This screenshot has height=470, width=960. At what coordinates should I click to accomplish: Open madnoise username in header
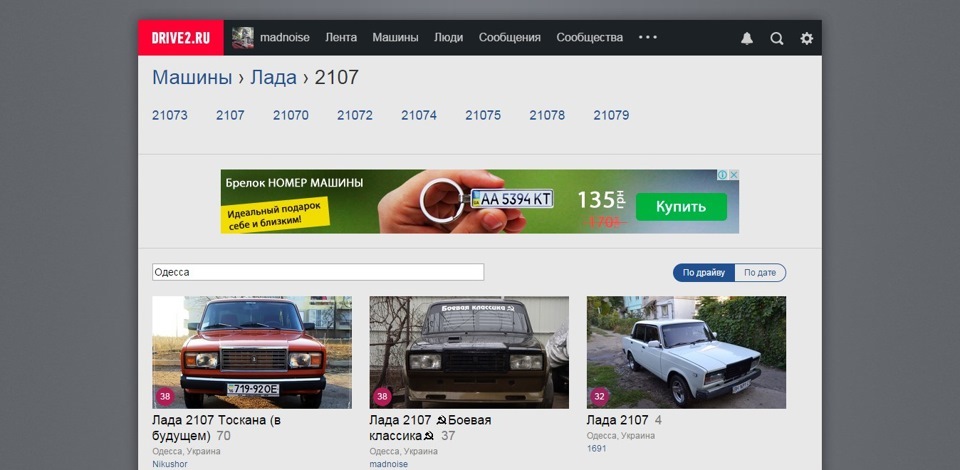(285, 37)
